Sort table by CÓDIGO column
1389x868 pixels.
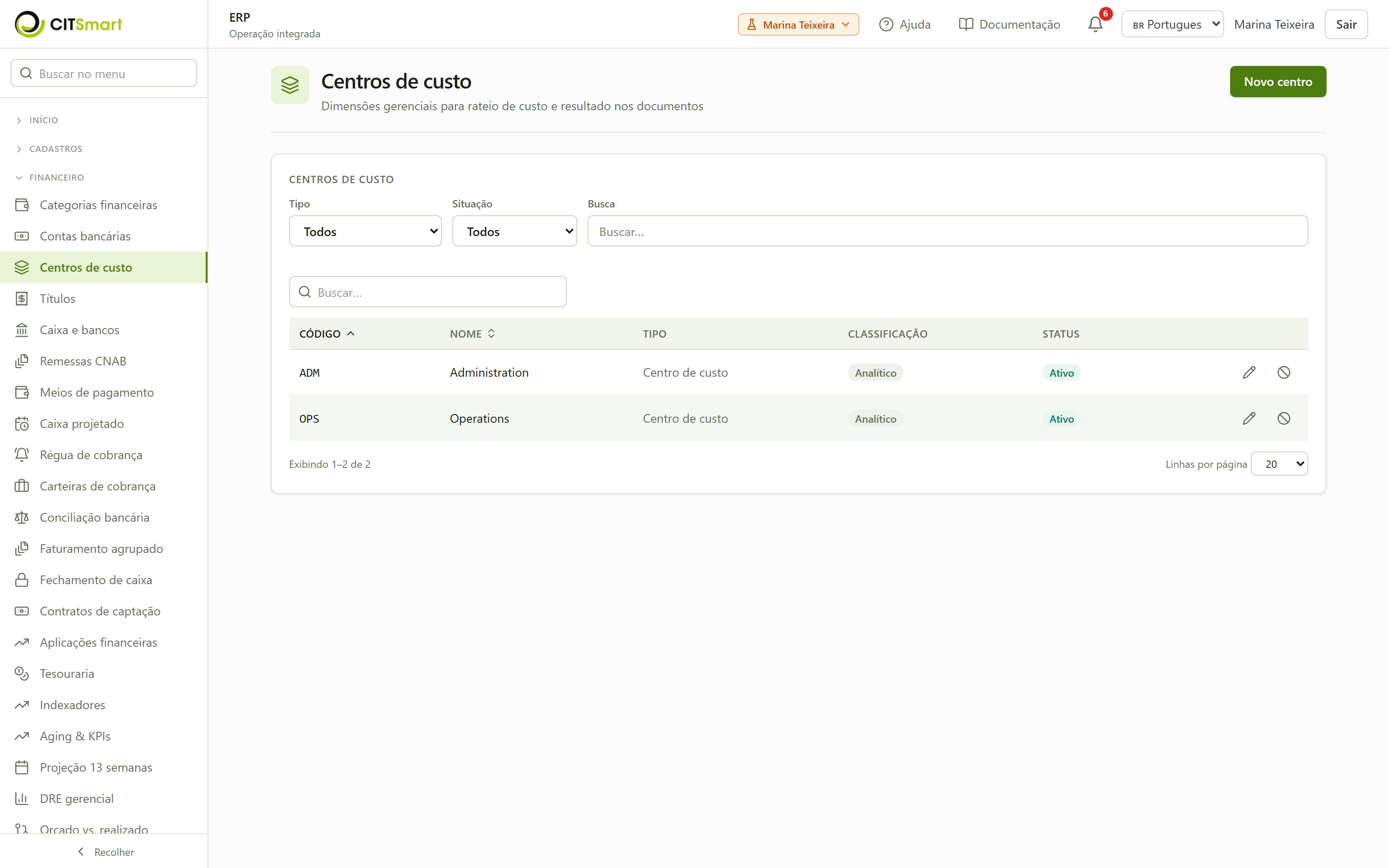(x=327, y=334)
